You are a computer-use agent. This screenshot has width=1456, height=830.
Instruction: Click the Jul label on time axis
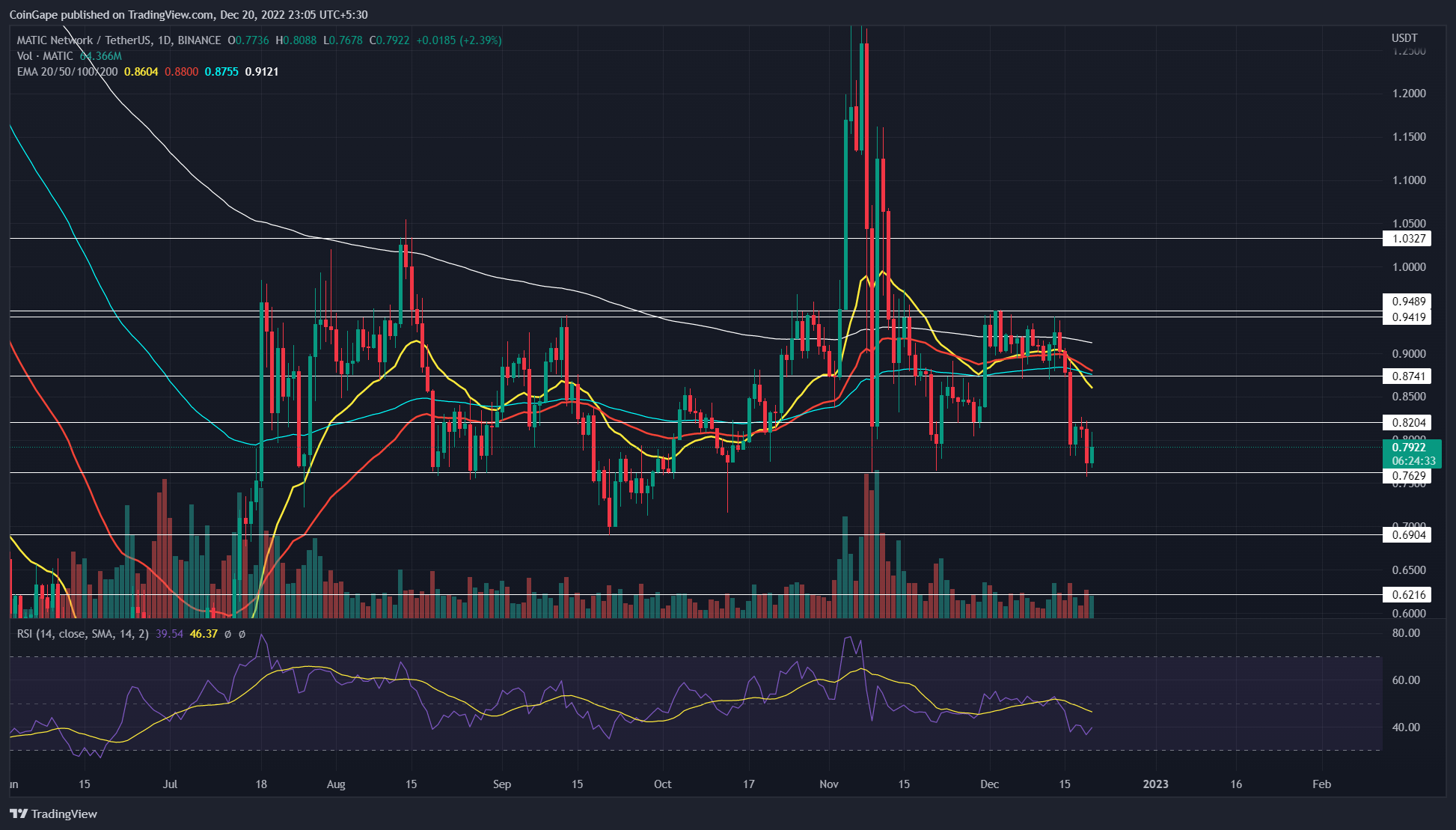tap(170, 784)
